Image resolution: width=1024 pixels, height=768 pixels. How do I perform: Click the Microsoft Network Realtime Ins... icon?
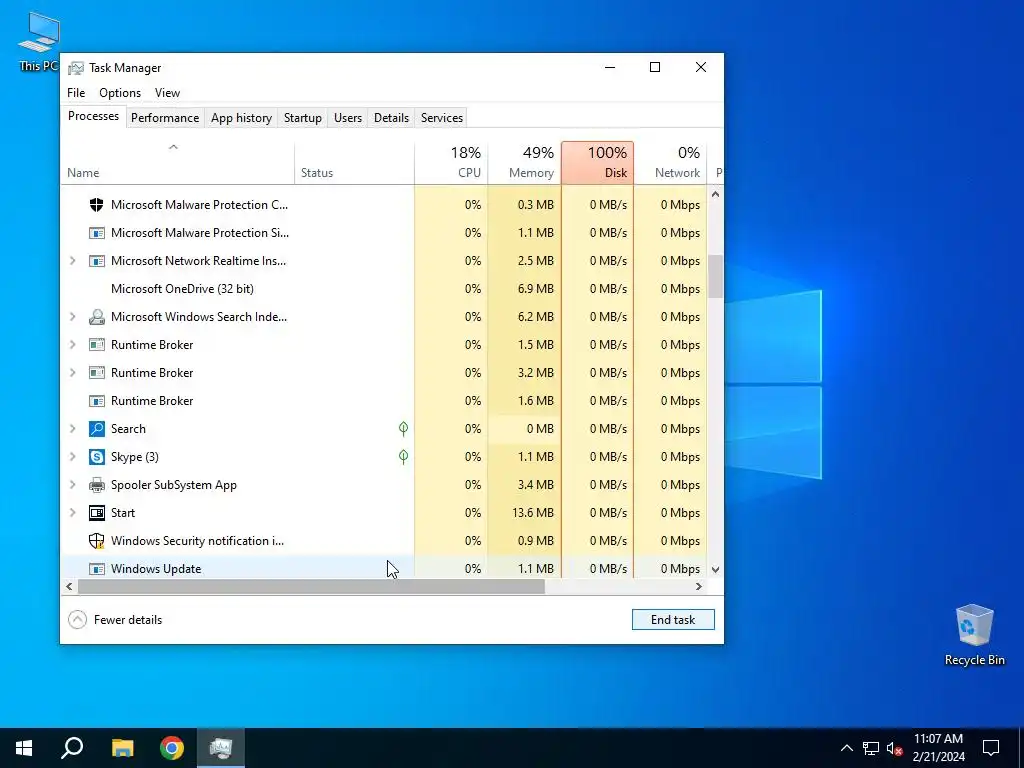(x=97, y=261)
